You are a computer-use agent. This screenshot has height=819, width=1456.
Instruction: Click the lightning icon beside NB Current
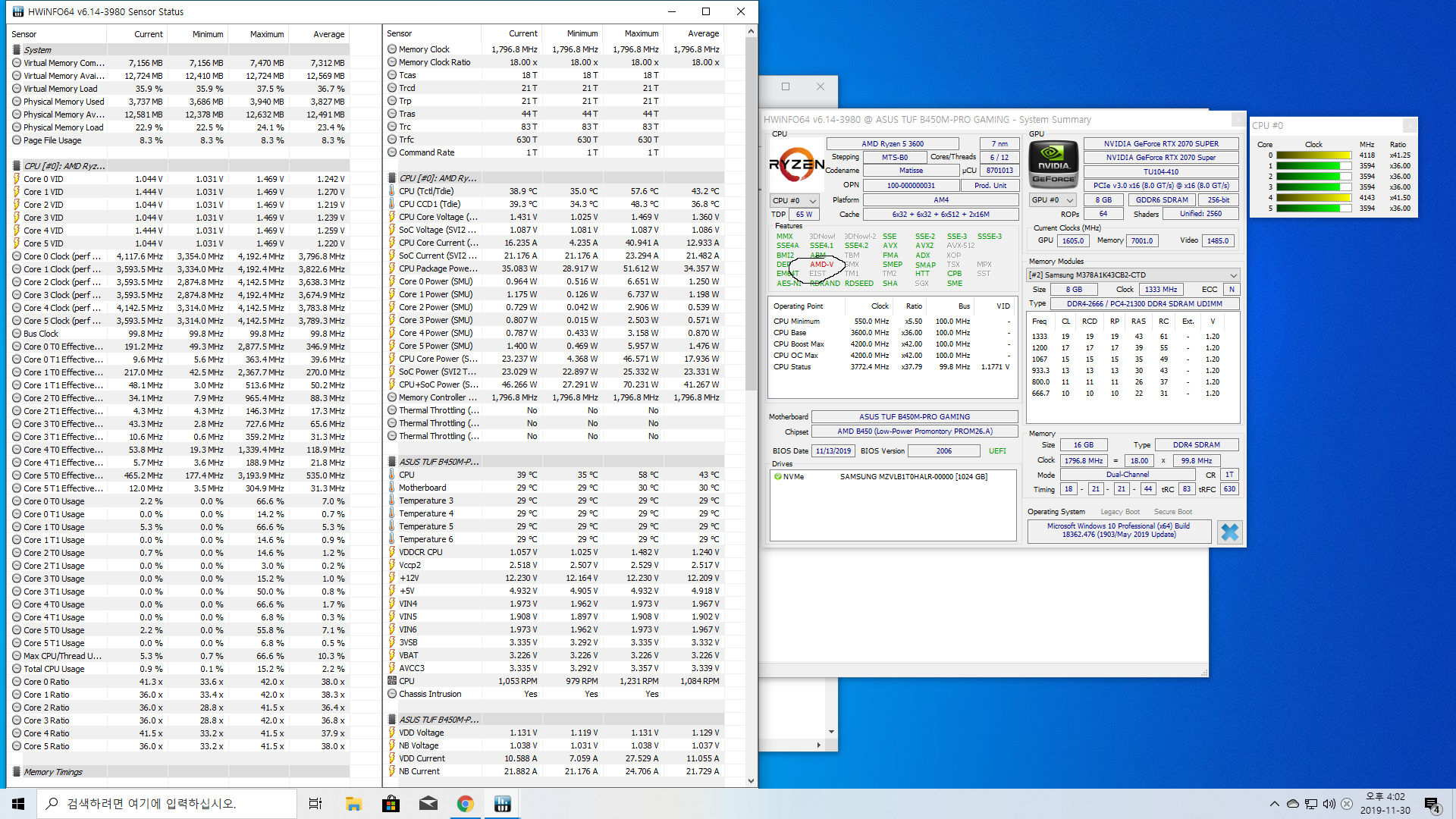click(392, 771)
